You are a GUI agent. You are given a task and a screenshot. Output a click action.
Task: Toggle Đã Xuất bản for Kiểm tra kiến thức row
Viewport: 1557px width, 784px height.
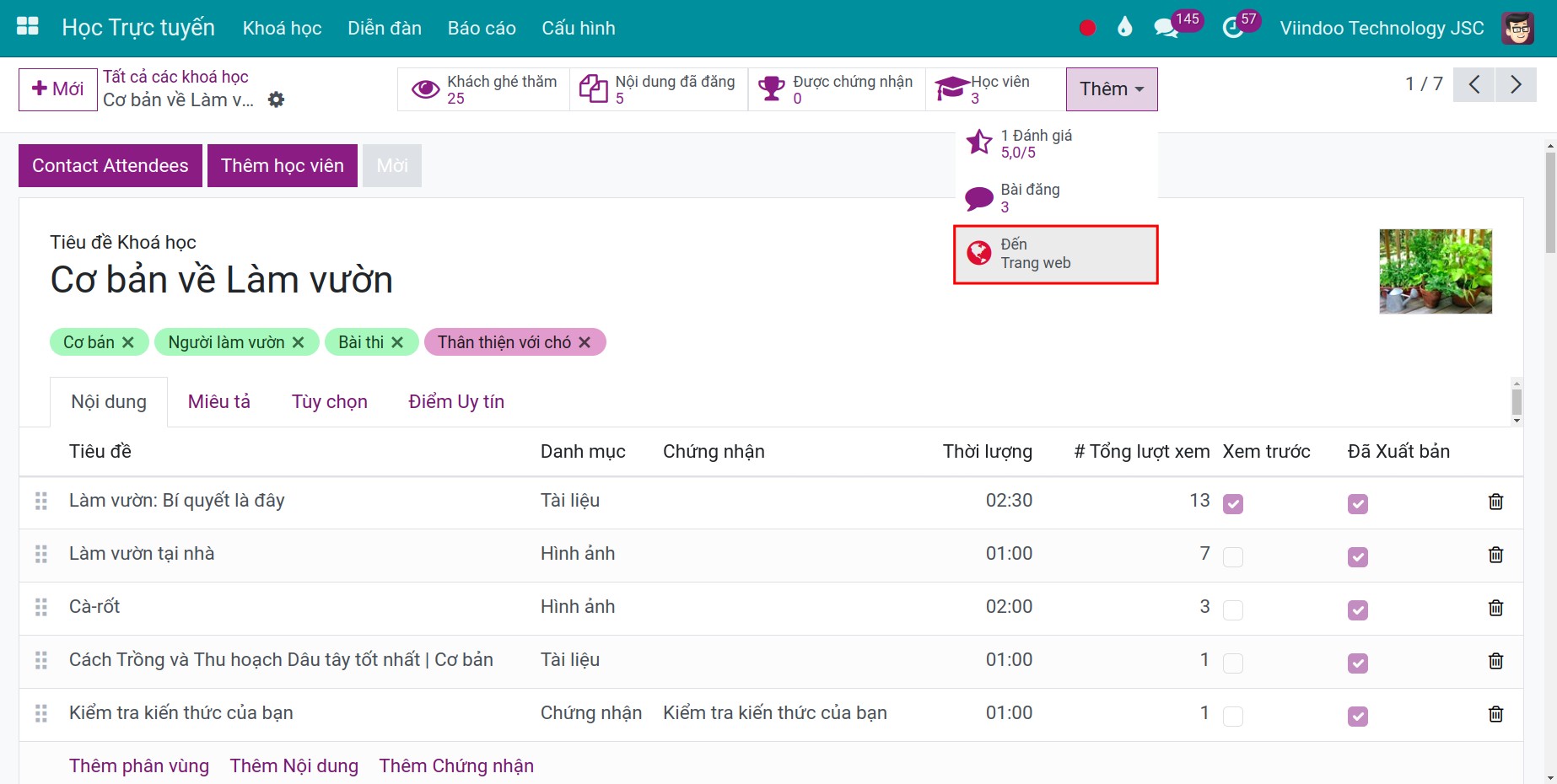click(x=1358, y=717)
